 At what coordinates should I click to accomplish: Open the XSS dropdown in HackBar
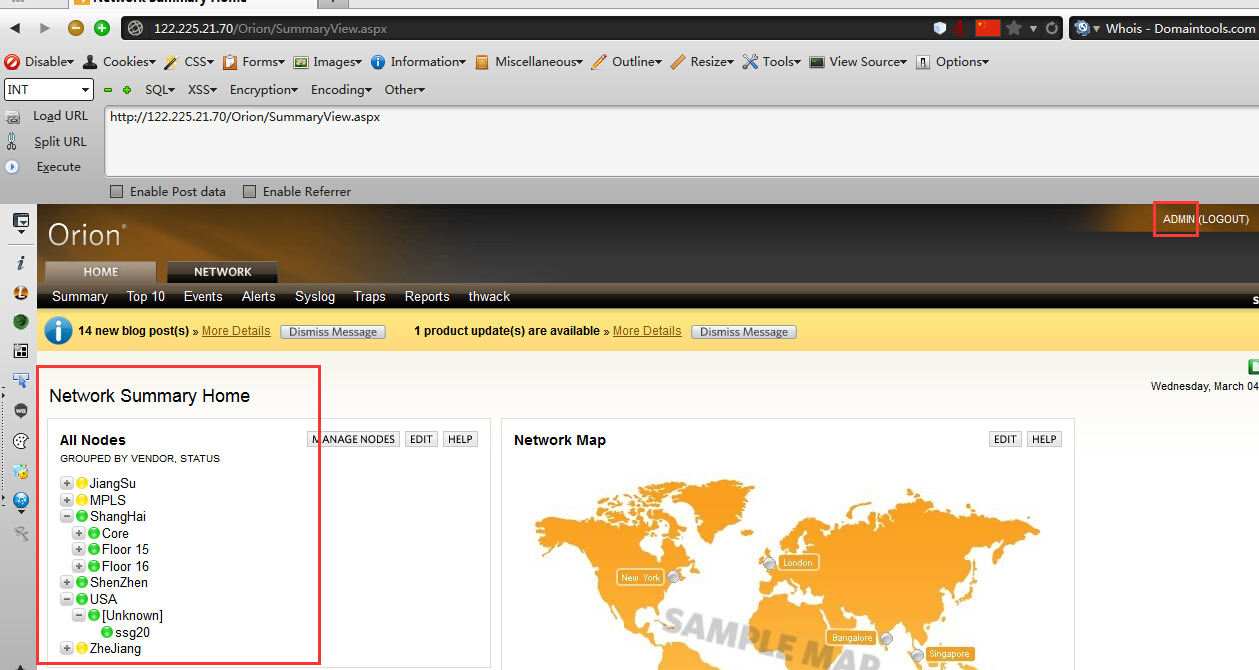coord(203,90)
